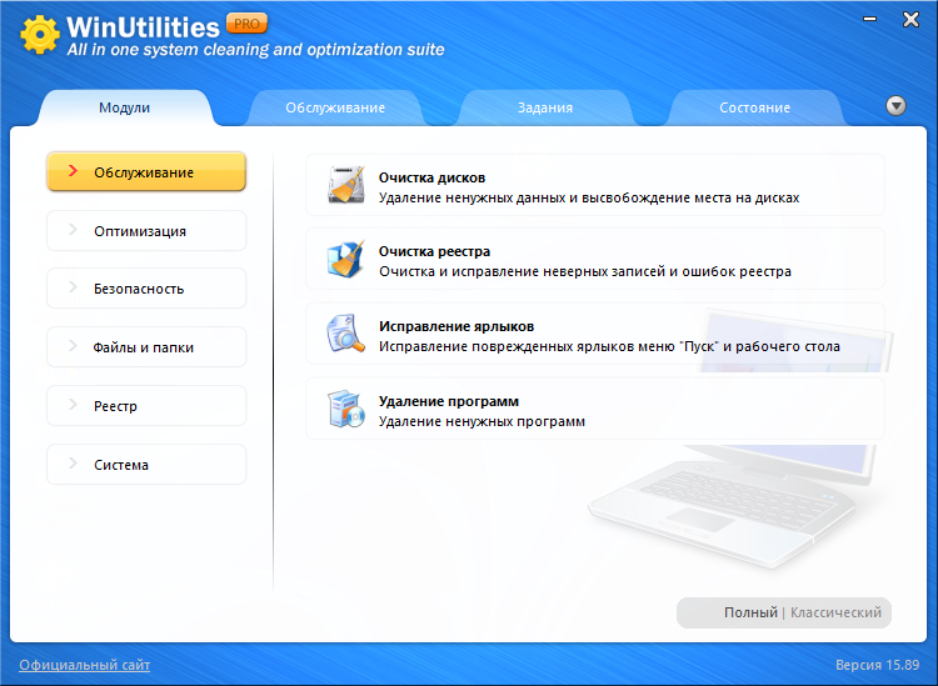Click the WinUtilities title text
This screenshot has width=938, height=686.
coord(143,28)
